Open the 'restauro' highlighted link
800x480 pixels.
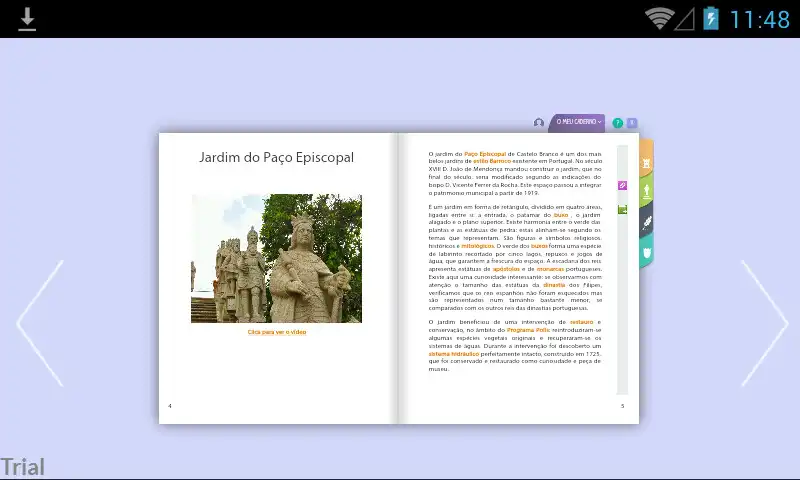pyautogui.click(x=582, y=322)
